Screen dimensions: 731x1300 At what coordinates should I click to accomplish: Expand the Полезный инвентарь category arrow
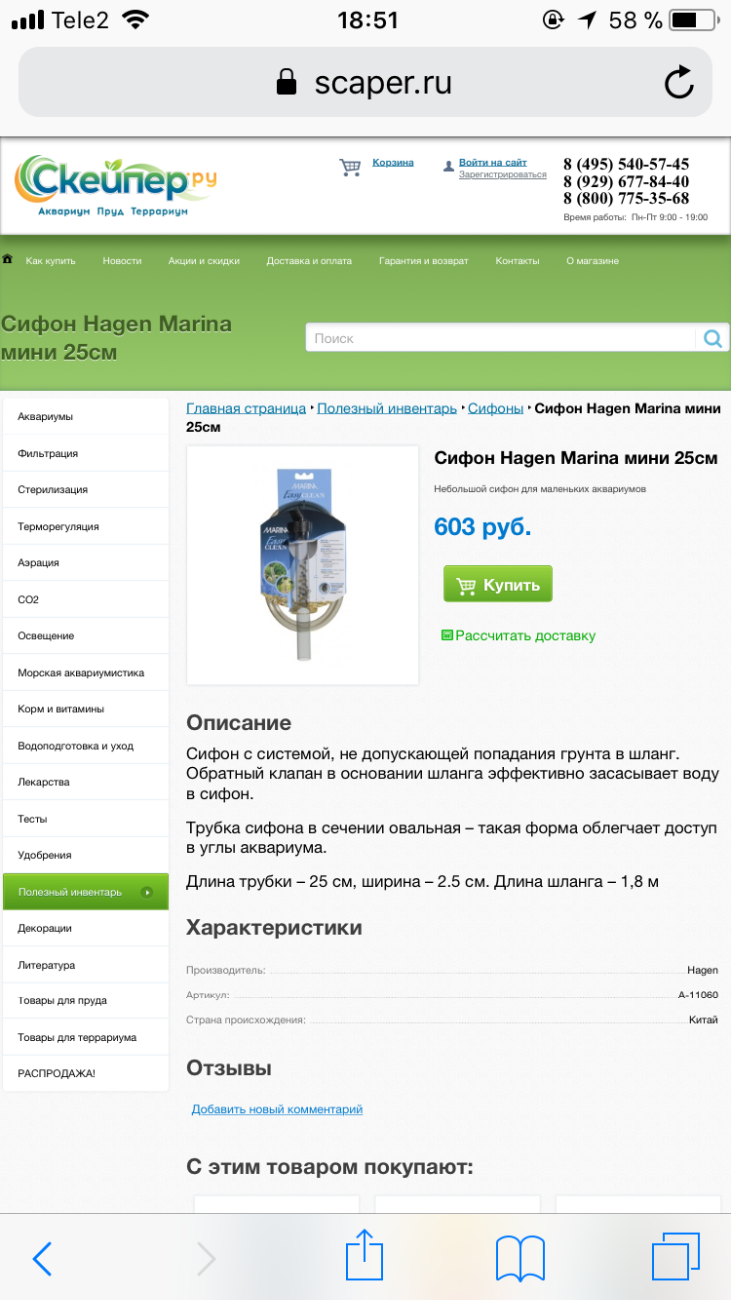tap(147, 892)
